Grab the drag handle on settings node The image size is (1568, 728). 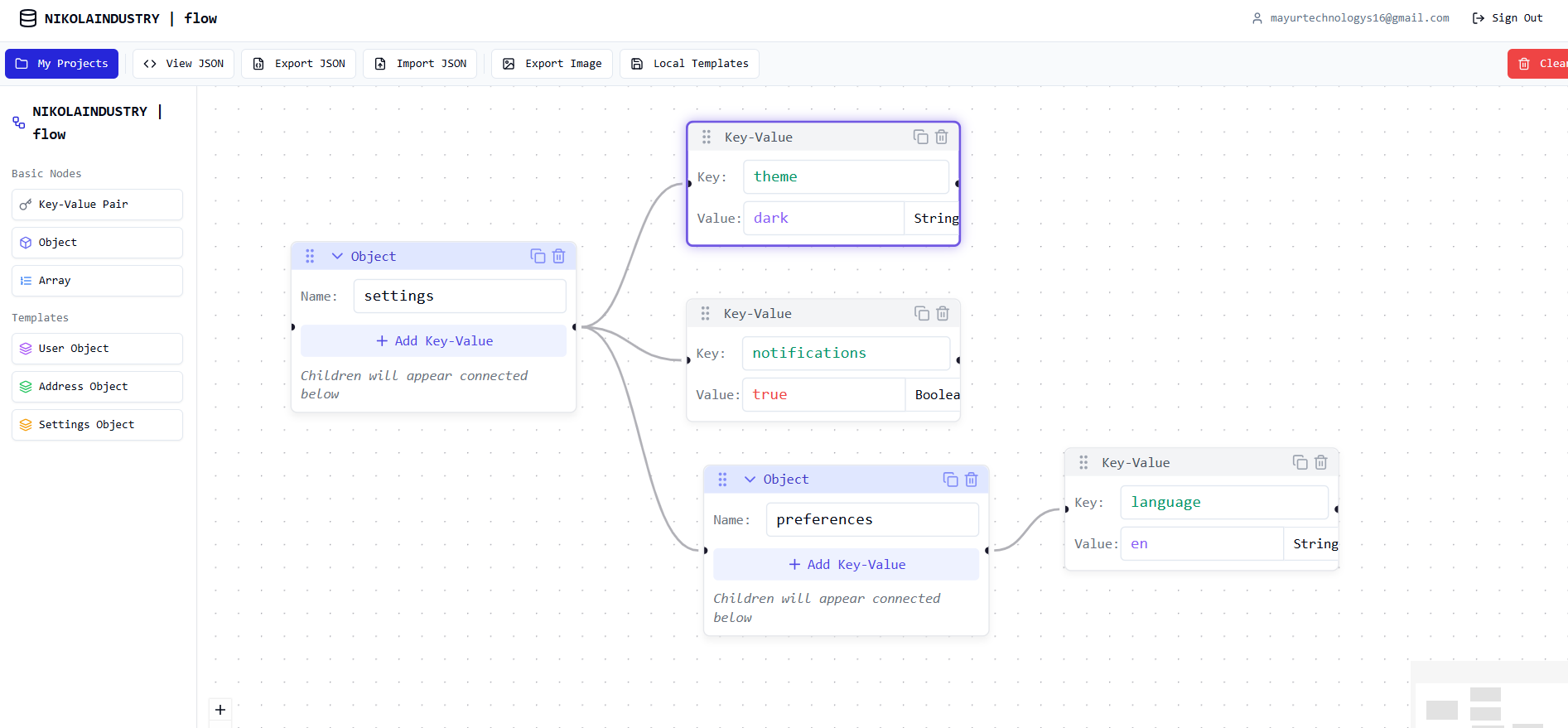[x=310, y=256]
